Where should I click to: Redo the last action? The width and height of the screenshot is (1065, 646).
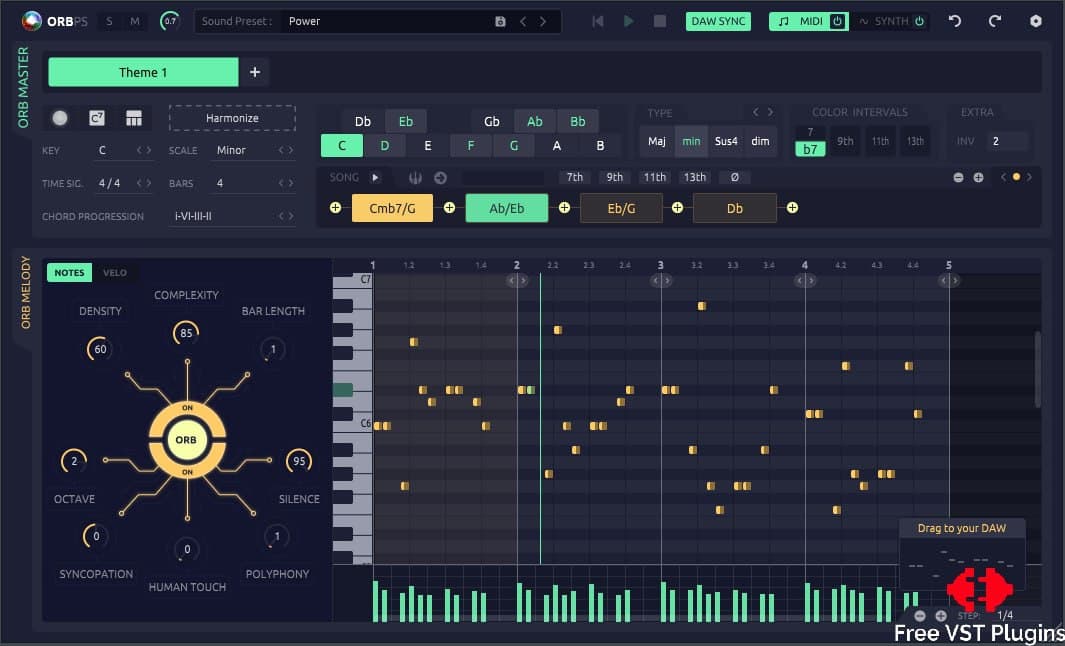click(995, 21)
